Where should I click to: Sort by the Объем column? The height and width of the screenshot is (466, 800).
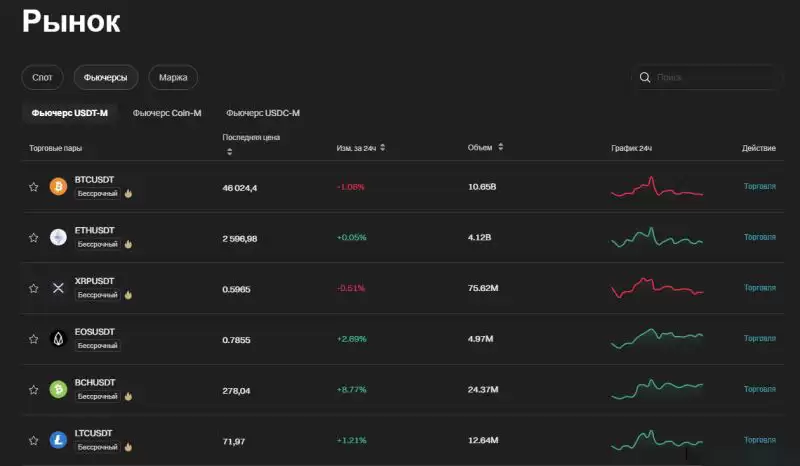[x=500, y=147]
